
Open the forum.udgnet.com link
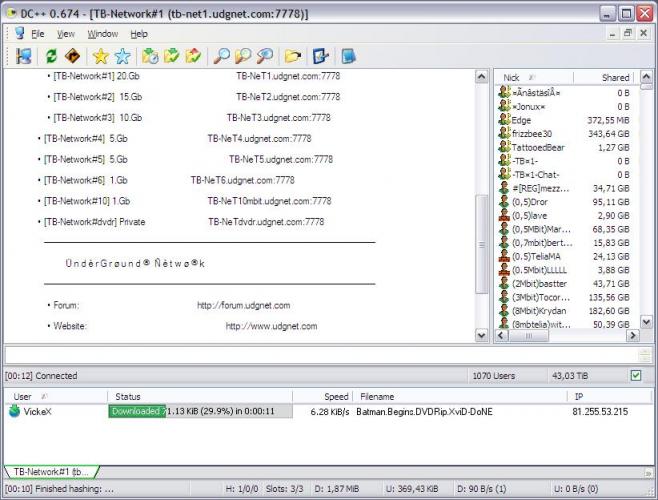tap(243, 305)
